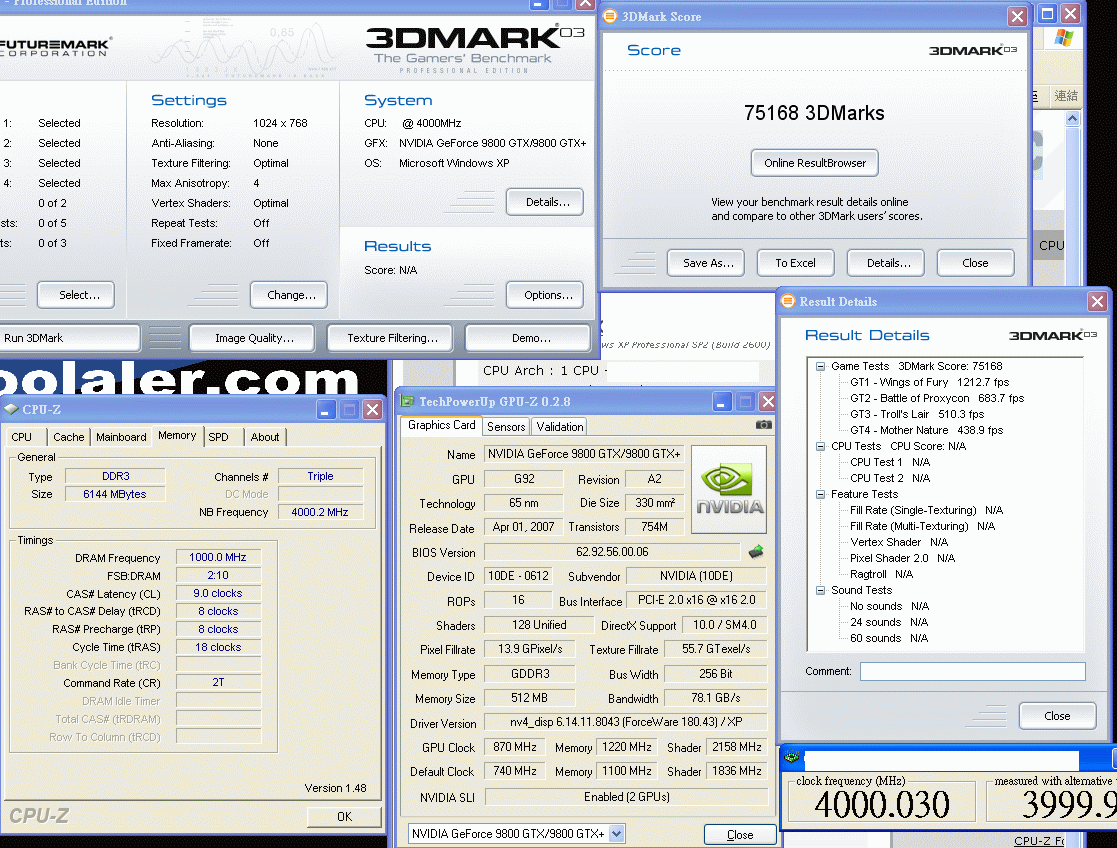Click Change under 3DMark Settings
This screenshot has height=848, width=1117.
(289, 295)
